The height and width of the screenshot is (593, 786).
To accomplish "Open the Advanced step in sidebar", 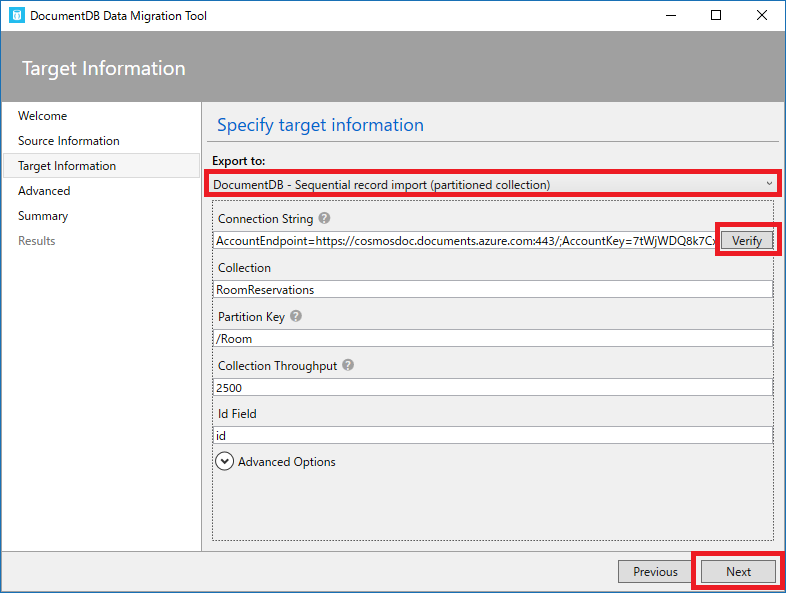I will tap(44, 191).
